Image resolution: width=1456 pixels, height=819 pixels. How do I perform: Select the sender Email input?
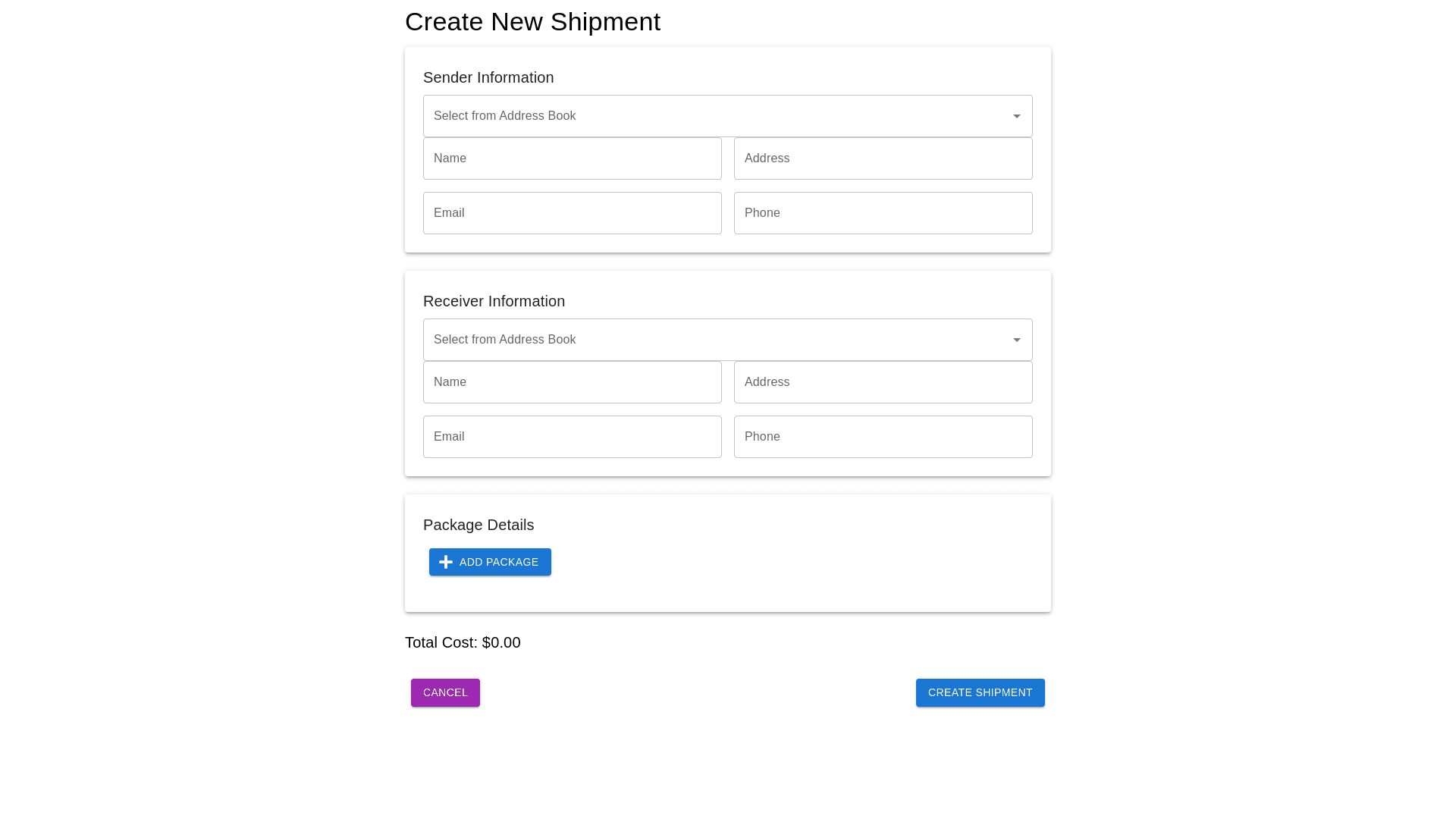click(x=572, y=213)
